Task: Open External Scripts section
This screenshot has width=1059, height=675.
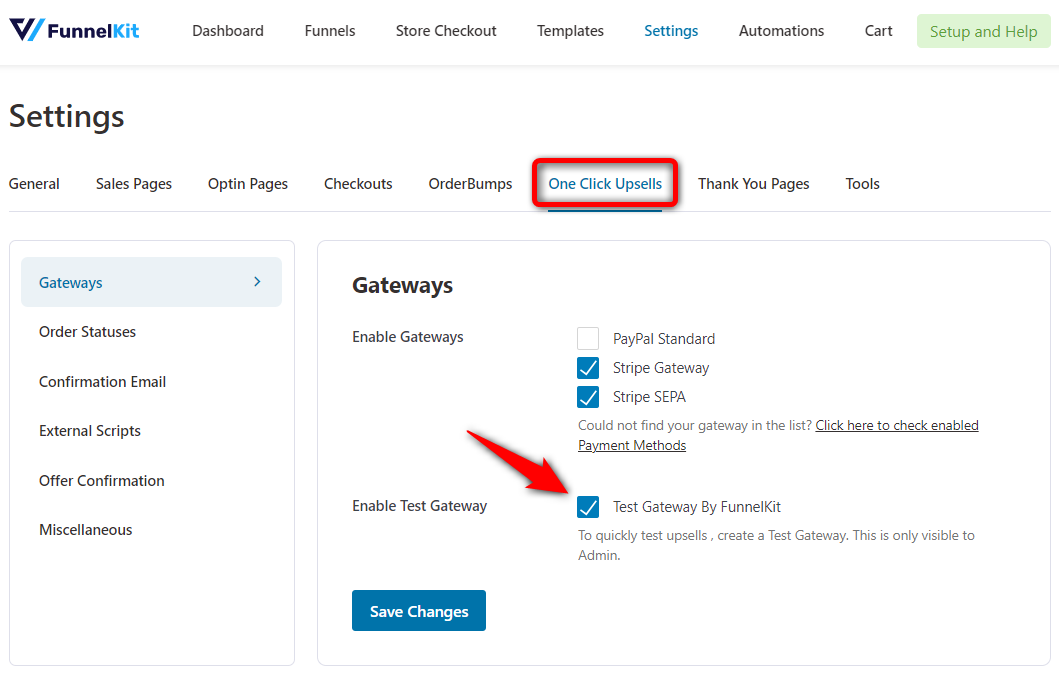Action: point(90,431)
